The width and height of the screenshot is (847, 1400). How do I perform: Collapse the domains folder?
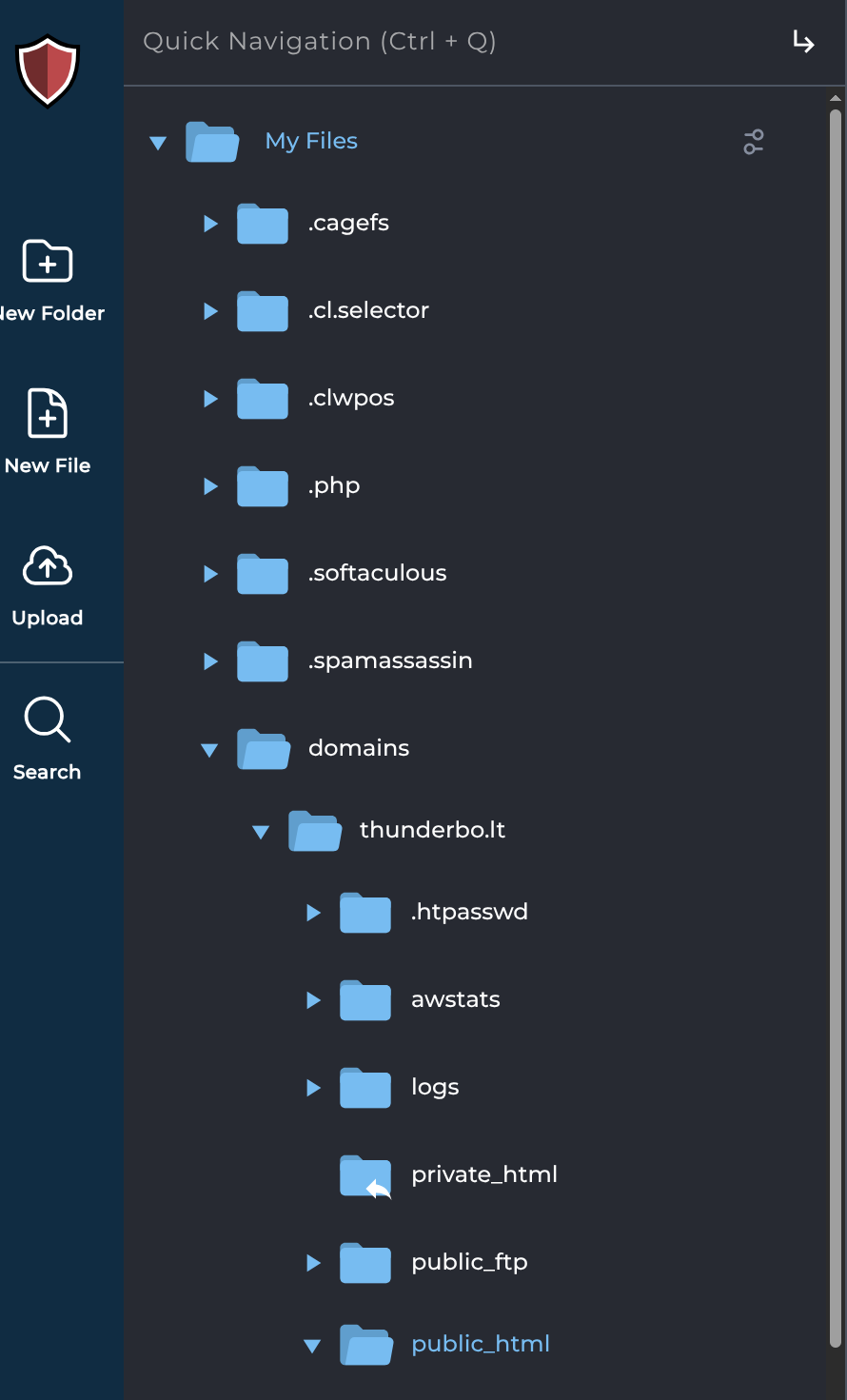tap(209, 750)
